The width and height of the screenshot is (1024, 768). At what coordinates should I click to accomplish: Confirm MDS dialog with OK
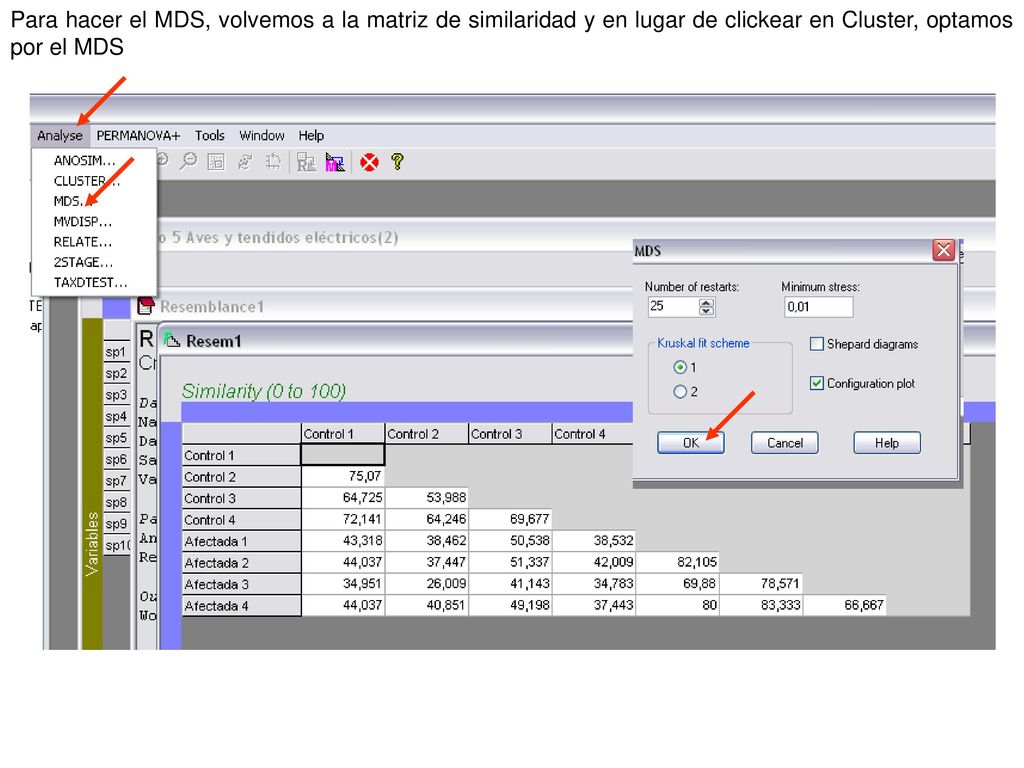[690, 443]
